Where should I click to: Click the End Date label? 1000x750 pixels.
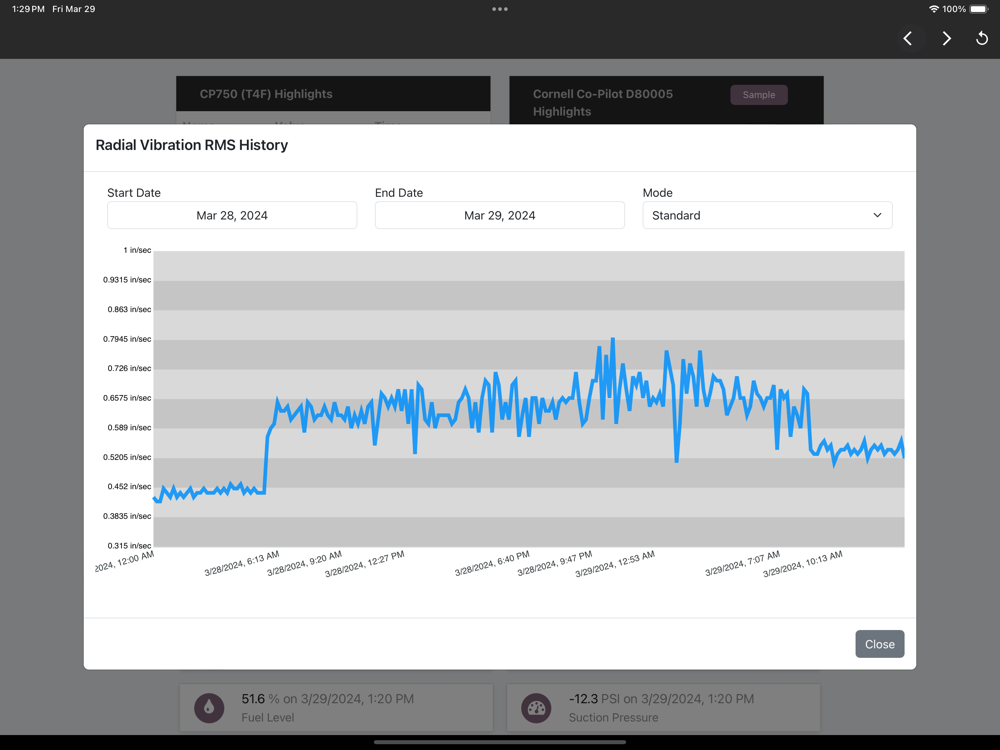pos(399,193)
